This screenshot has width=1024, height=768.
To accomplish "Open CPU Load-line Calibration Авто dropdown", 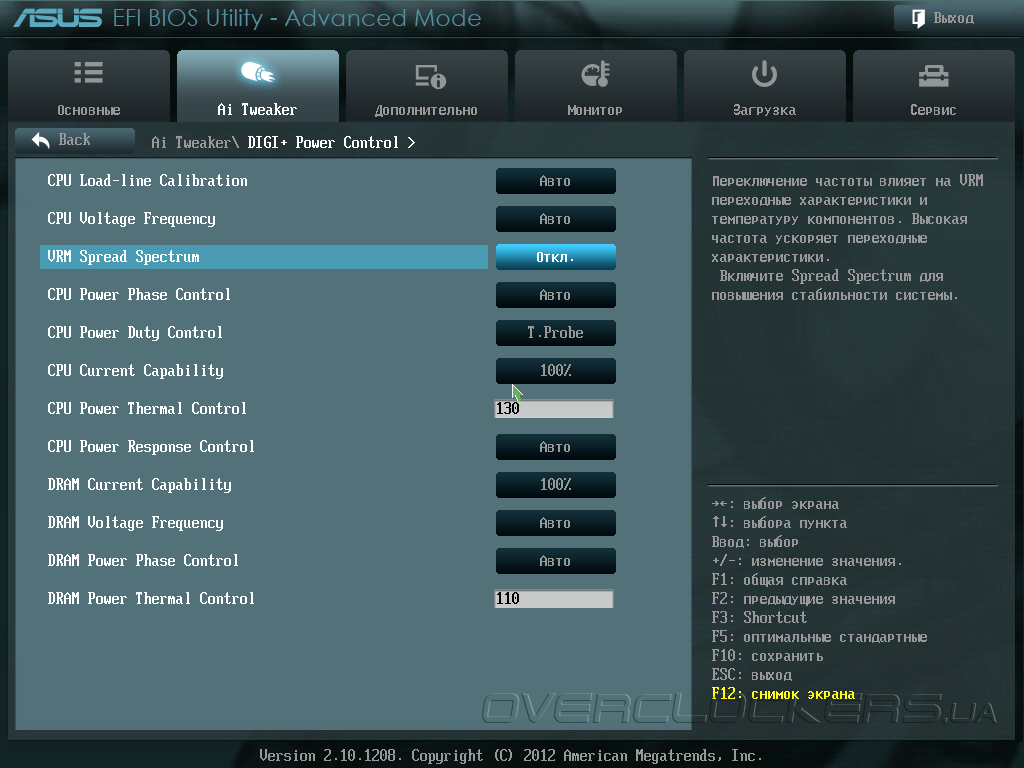I will tap(555, 181).
